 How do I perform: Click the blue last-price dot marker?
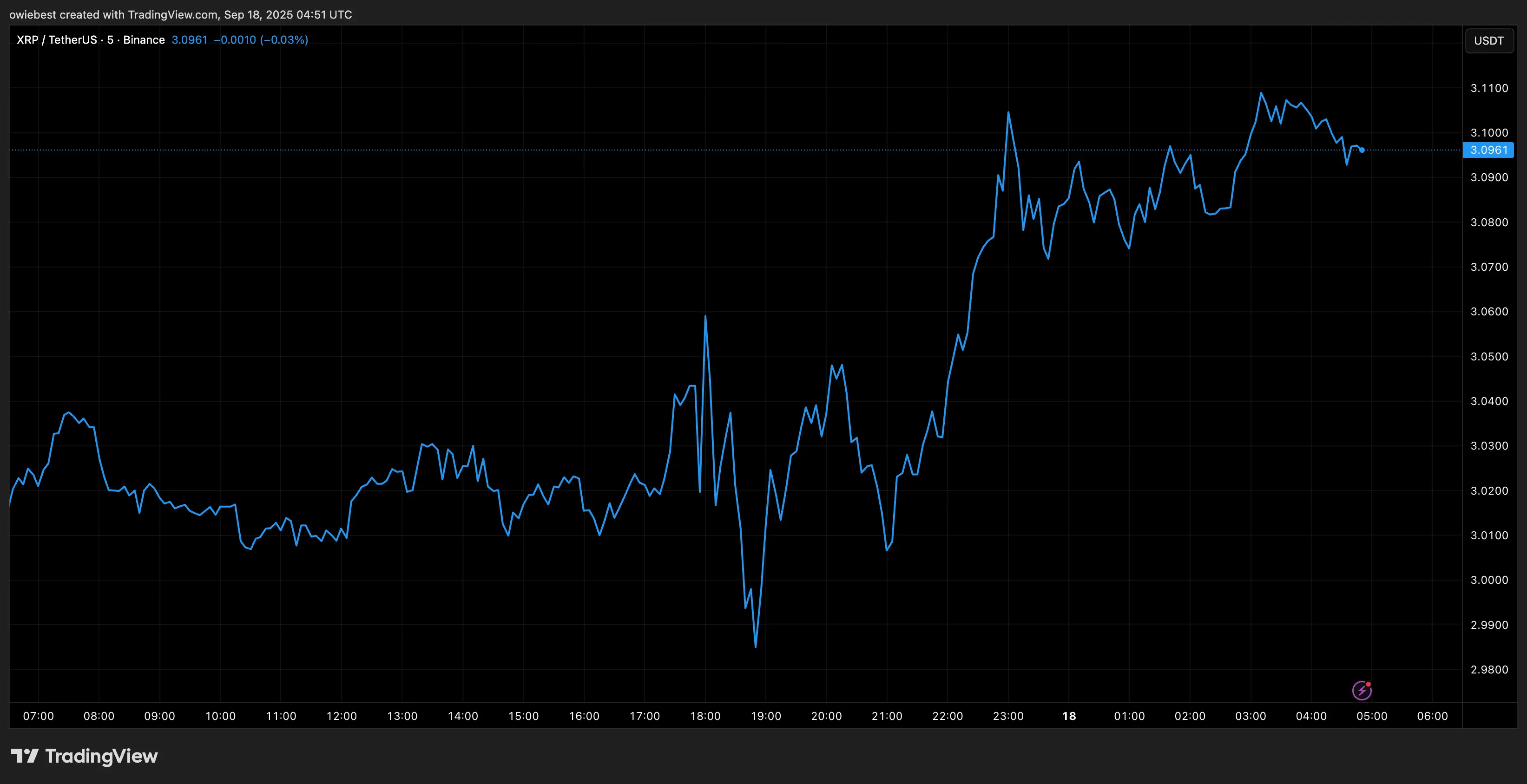point(1362,150)
